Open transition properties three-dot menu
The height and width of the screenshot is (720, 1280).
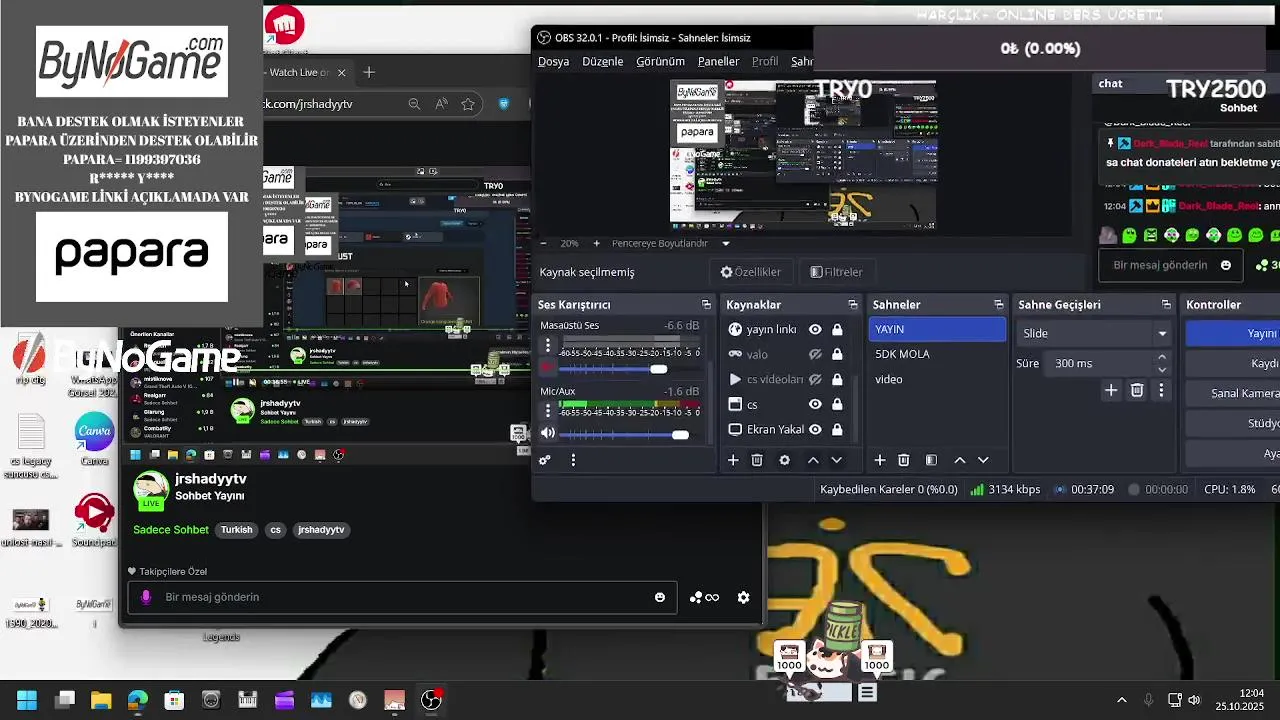1161,390
